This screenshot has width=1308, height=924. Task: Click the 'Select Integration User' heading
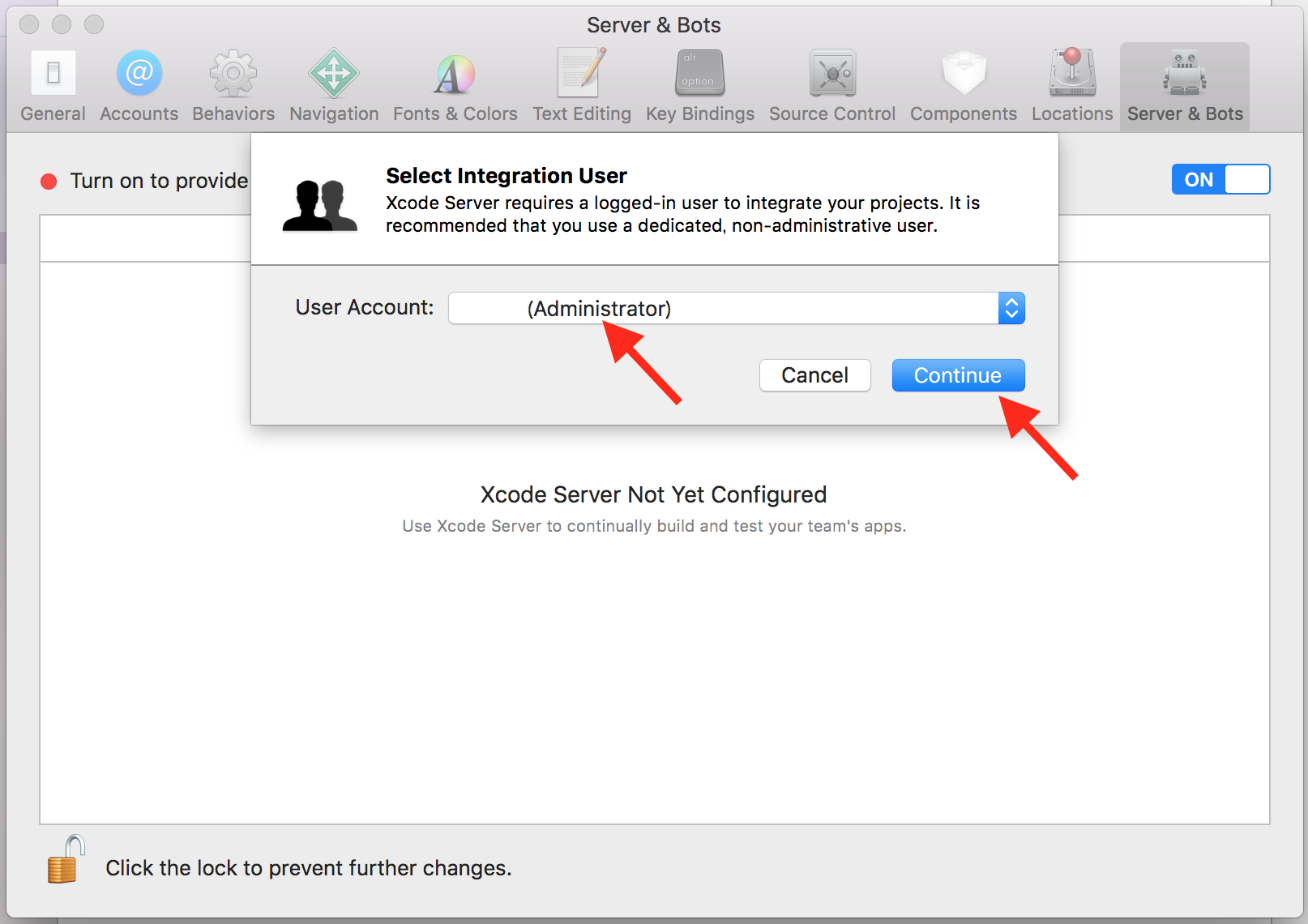pos(507,176)
